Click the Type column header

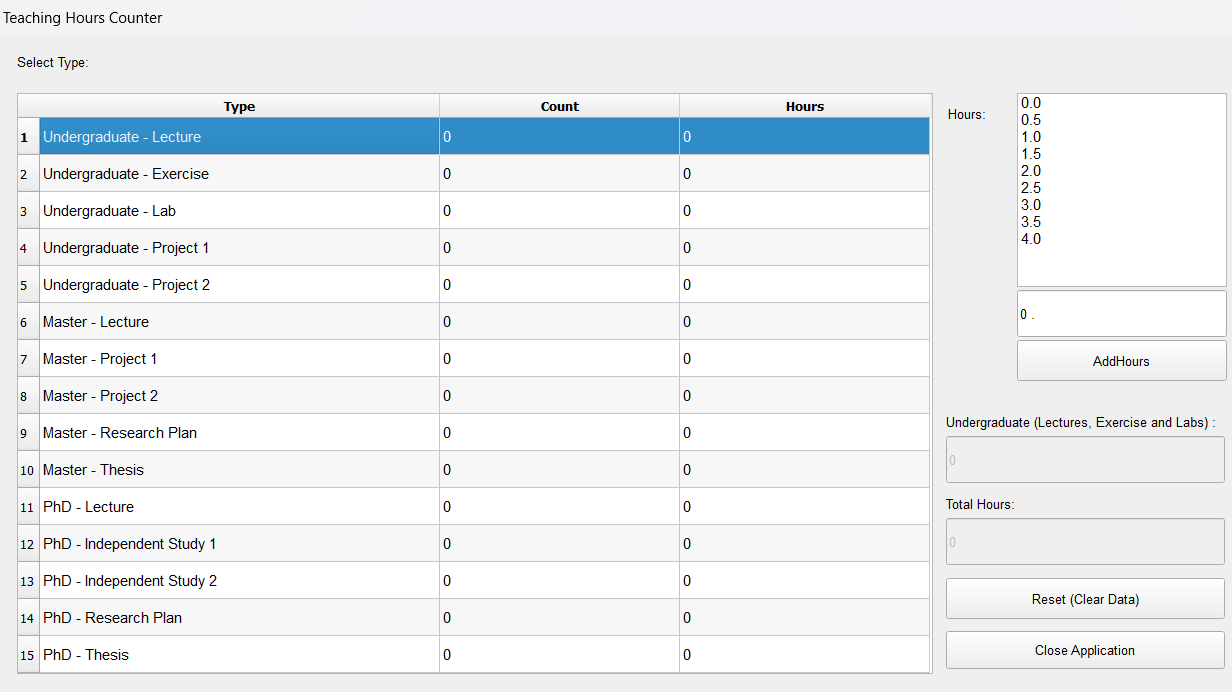(x=239, y=106)
